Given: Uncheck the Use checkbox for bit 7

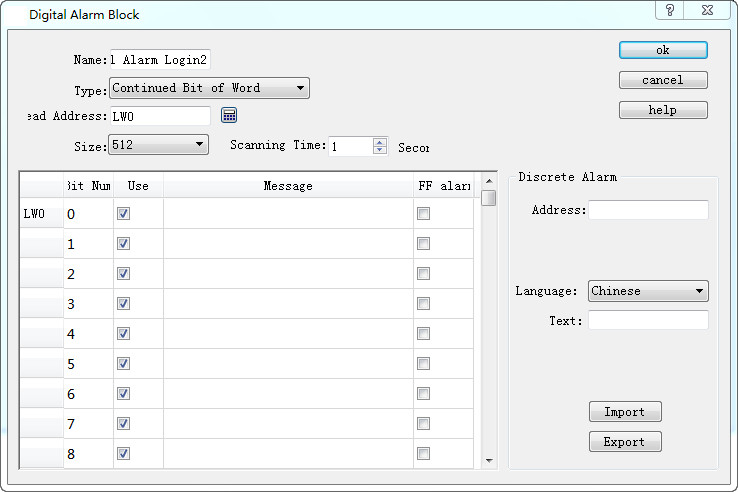Looking at the screenshot, I should pos(123,424).
